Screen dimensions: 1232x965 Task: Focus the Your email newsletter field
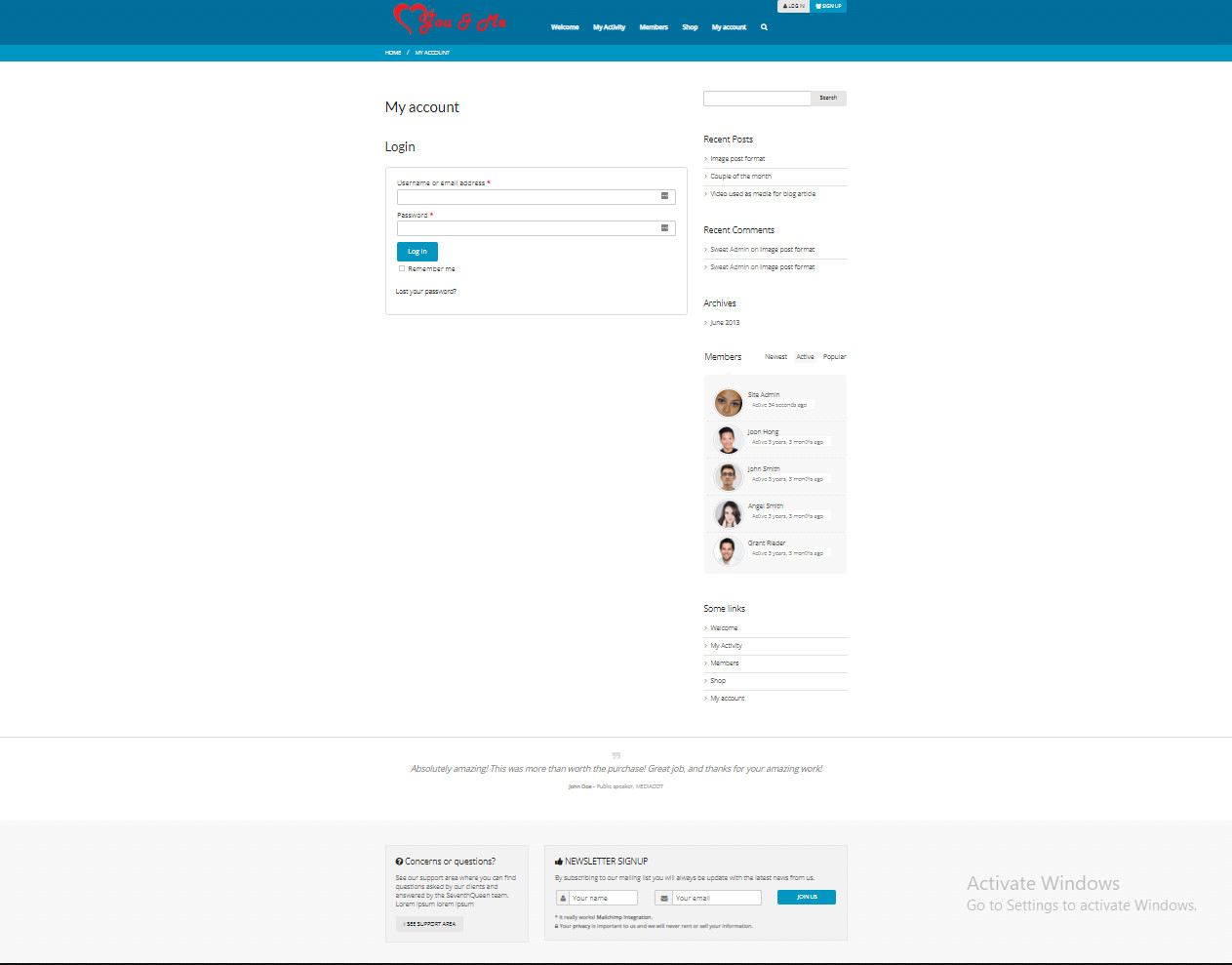[716, 899]
